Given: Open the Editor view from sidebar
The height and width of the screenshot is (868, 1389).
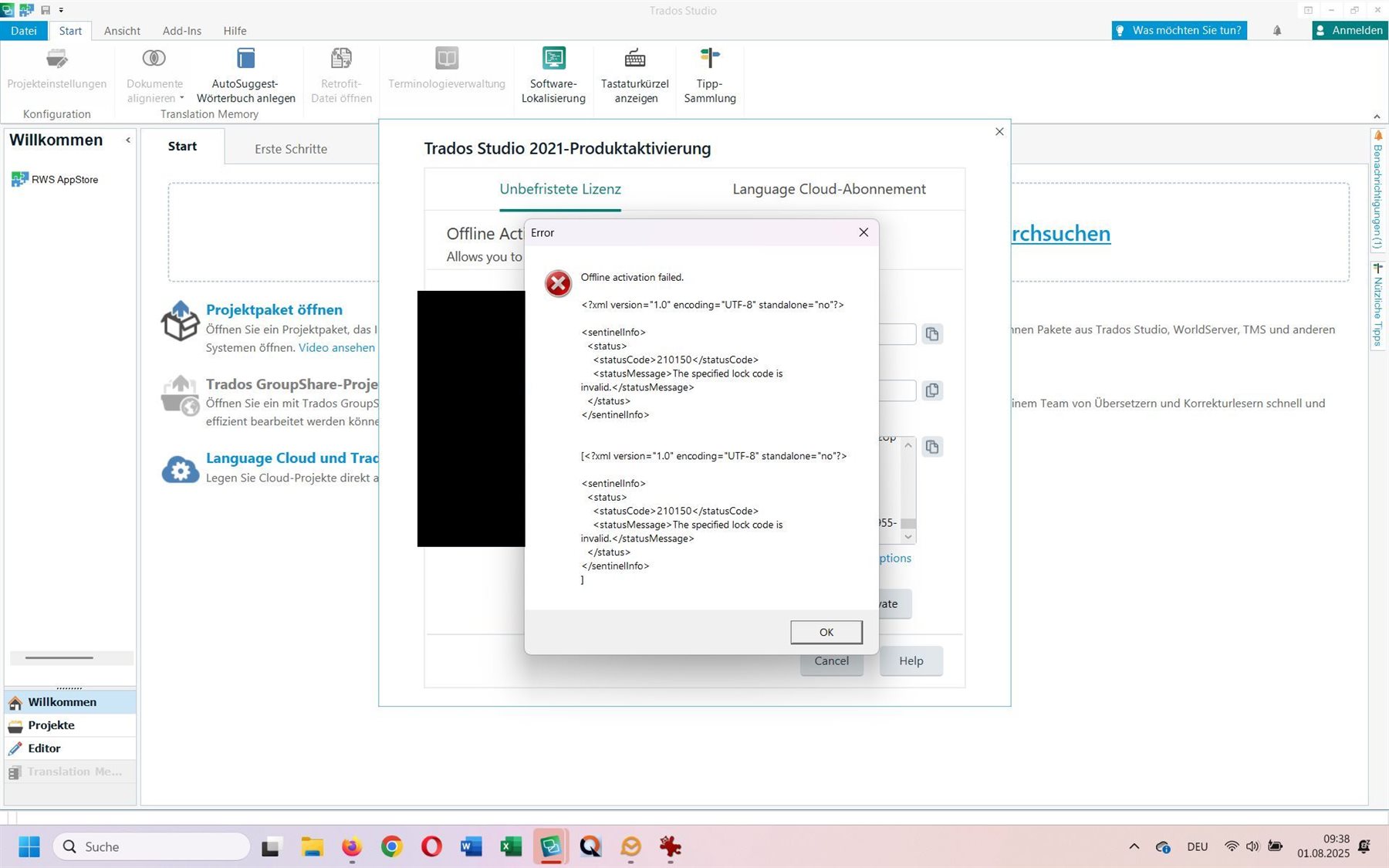Looking at the screenshot, I should click(x=44, y=748).
